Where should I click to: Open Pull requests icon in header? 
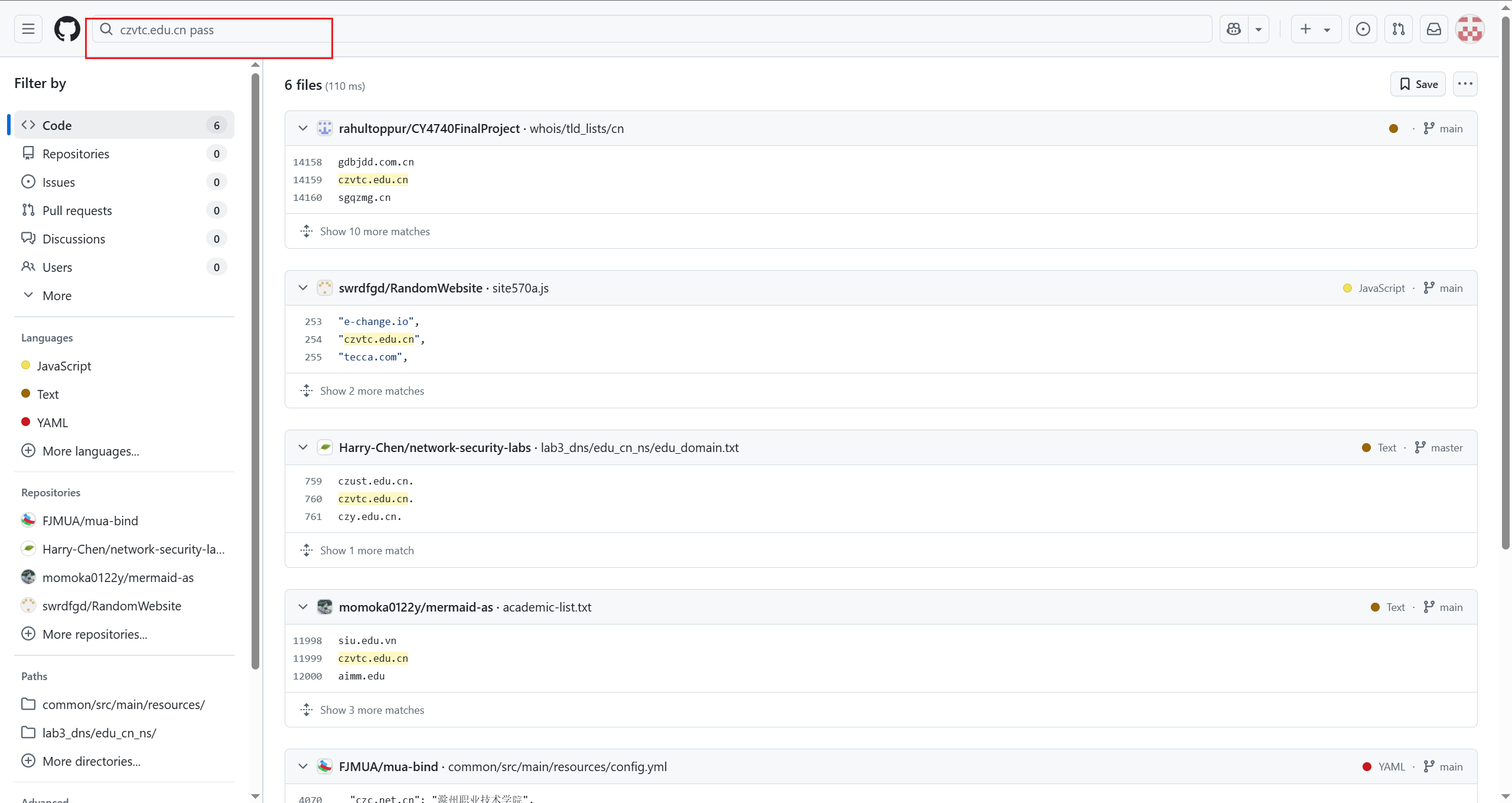(1398, 29)
